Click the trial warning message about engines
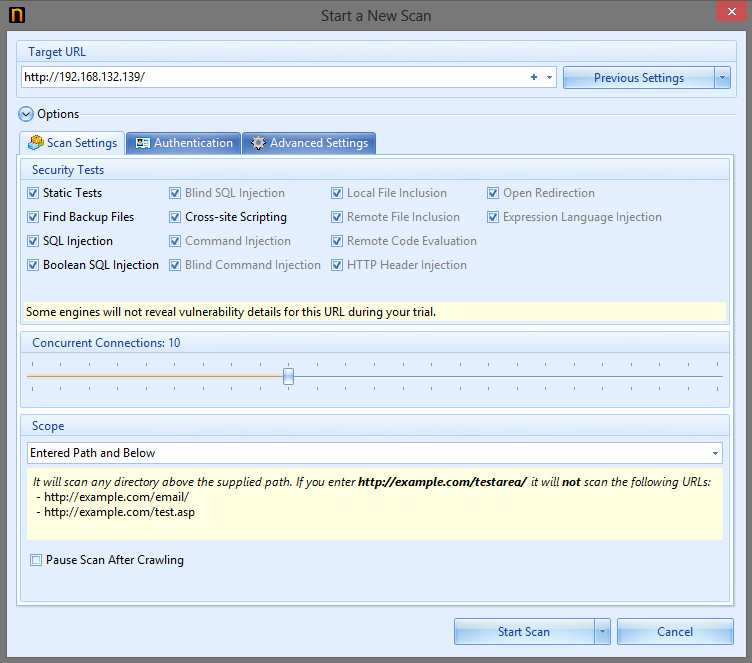 (x=231, y=312)
